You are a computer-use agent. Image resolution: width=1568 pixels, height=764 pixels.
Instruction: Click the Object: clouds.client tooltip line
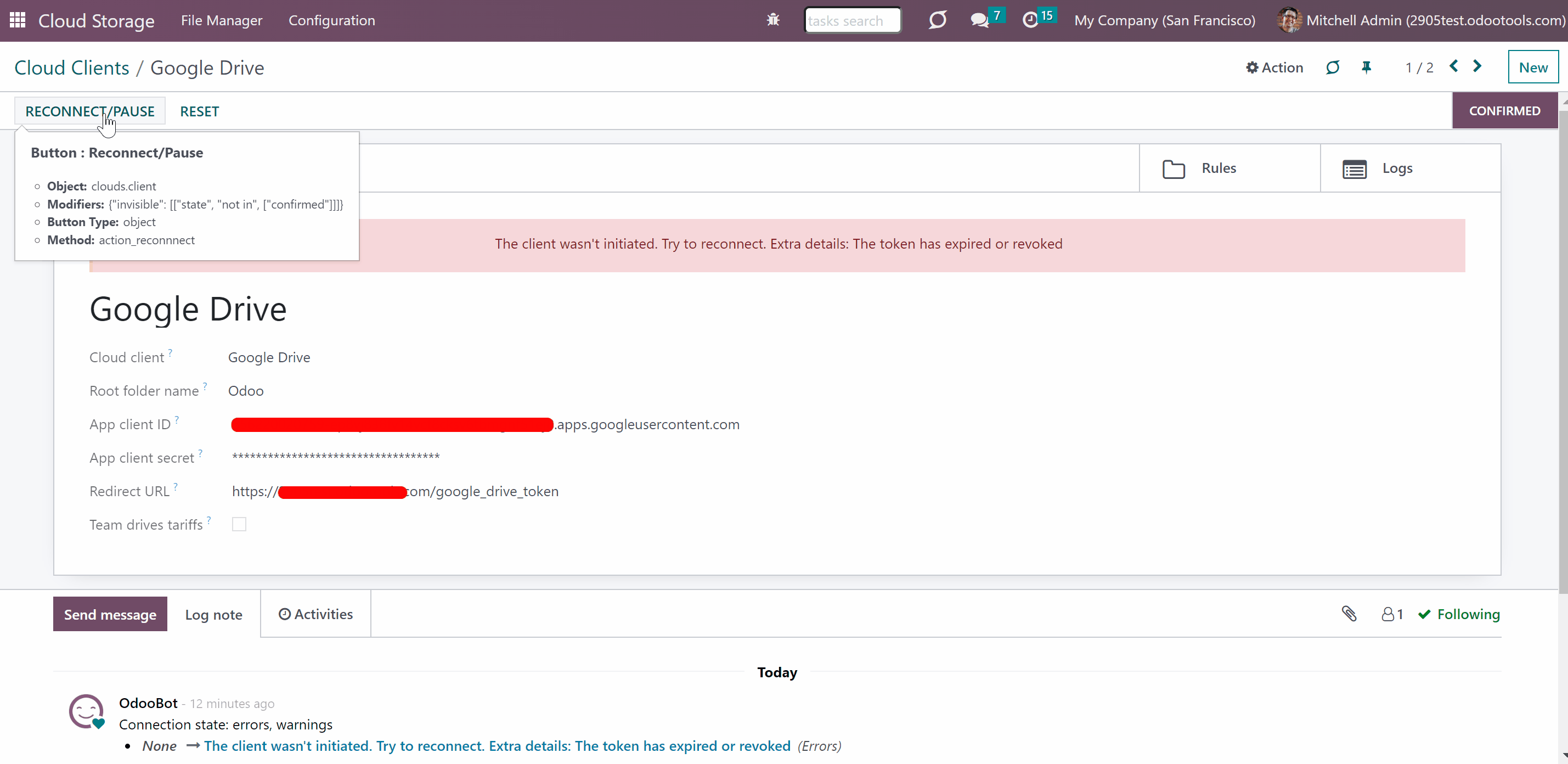tap(101, 186)
